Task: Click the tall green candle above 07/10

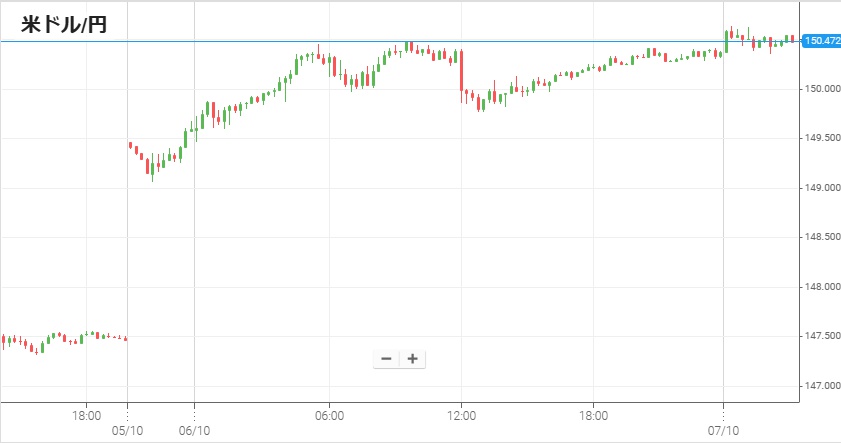Action: 728,41
